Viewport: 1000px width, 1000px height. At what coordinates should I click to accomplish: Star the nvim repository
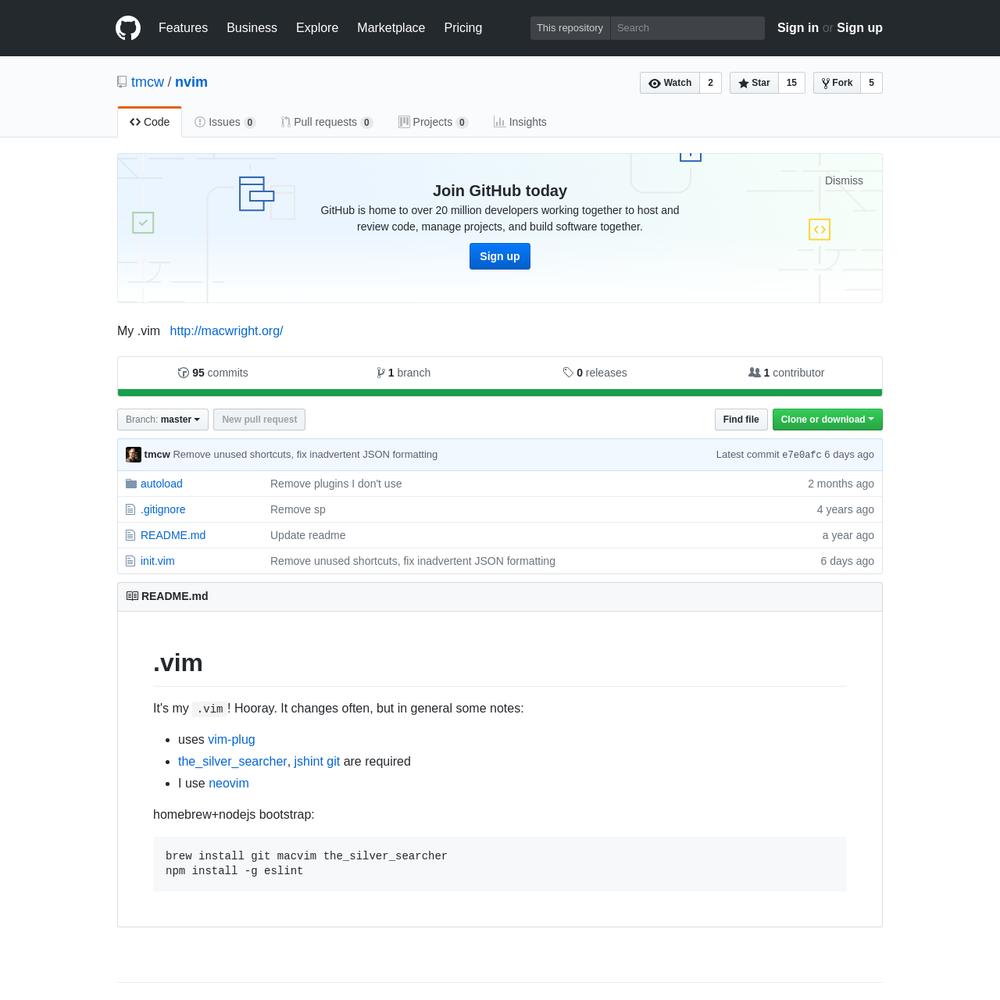coord(754,83)
